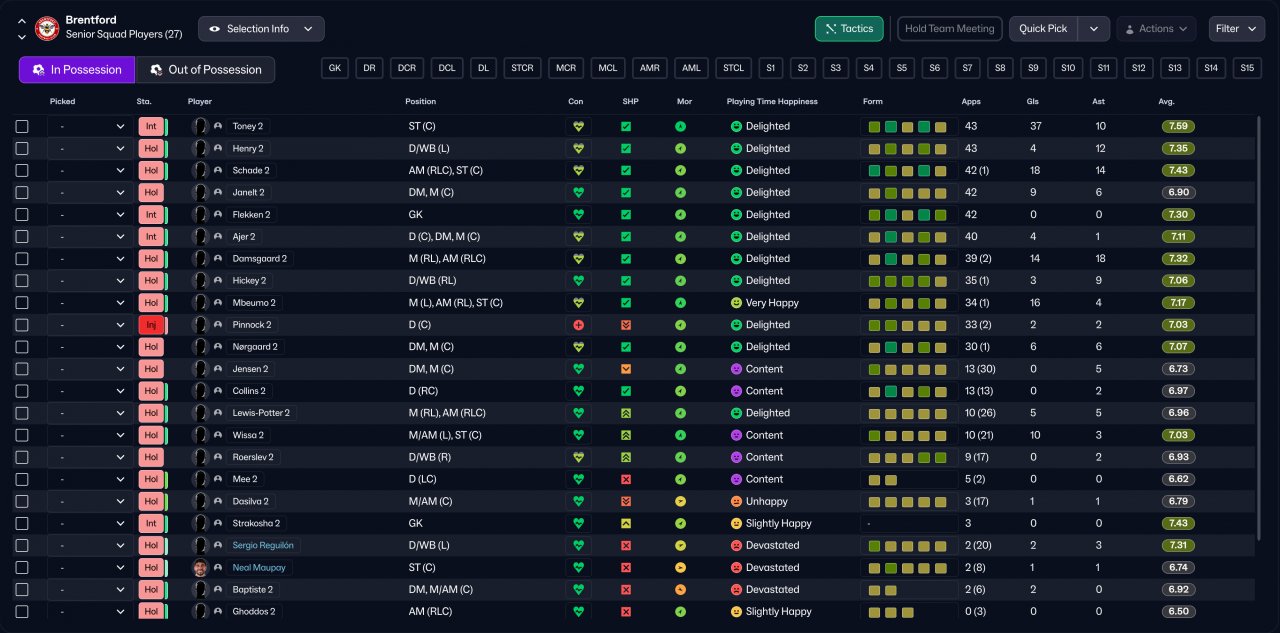Image resolution: width=1280 pixels, height=633 pixels.
Task: Click the Hold Team Meeting button
Action: [949, 29]
